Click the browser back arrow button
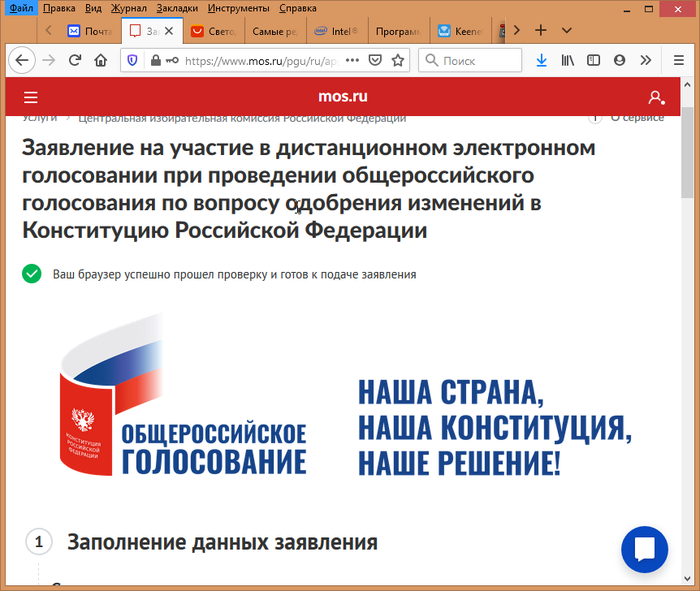The width and height of the screenshot is (700, 591). tap(21, 61)
